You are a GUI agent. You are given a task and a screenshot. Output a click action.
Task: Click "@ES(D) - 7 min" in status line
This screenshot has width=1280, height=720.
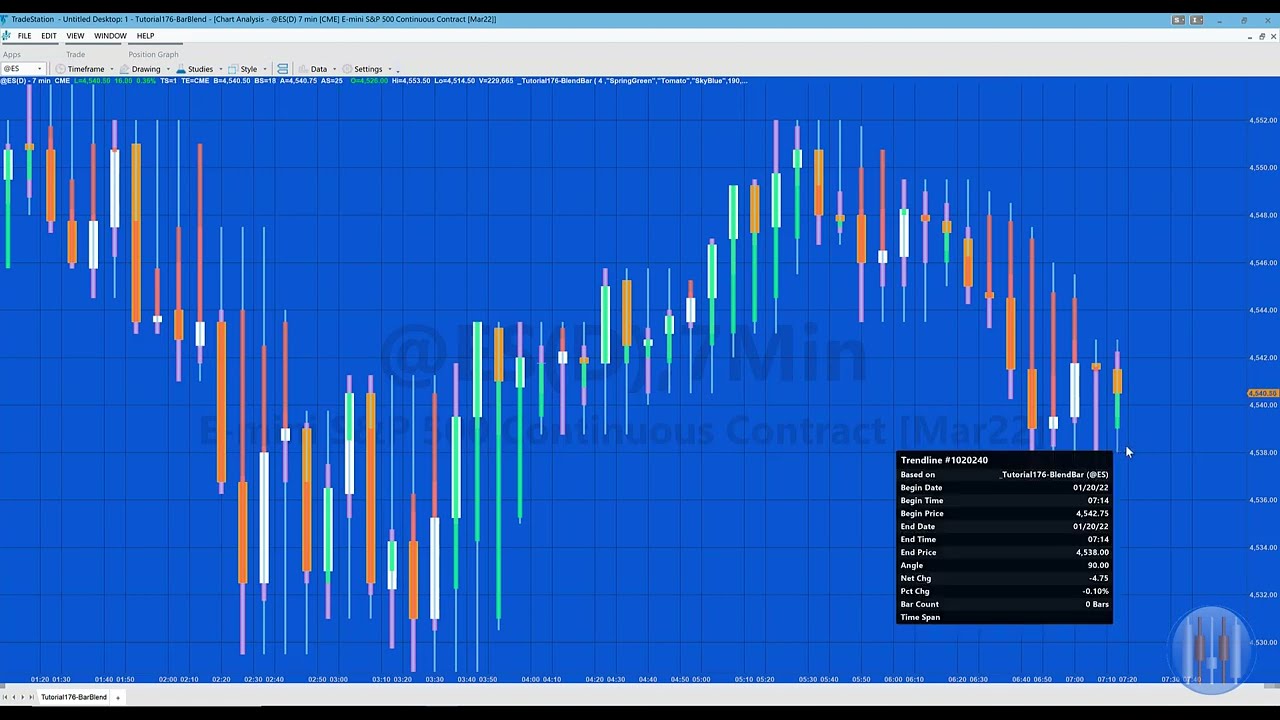click(x=25, y=81)
